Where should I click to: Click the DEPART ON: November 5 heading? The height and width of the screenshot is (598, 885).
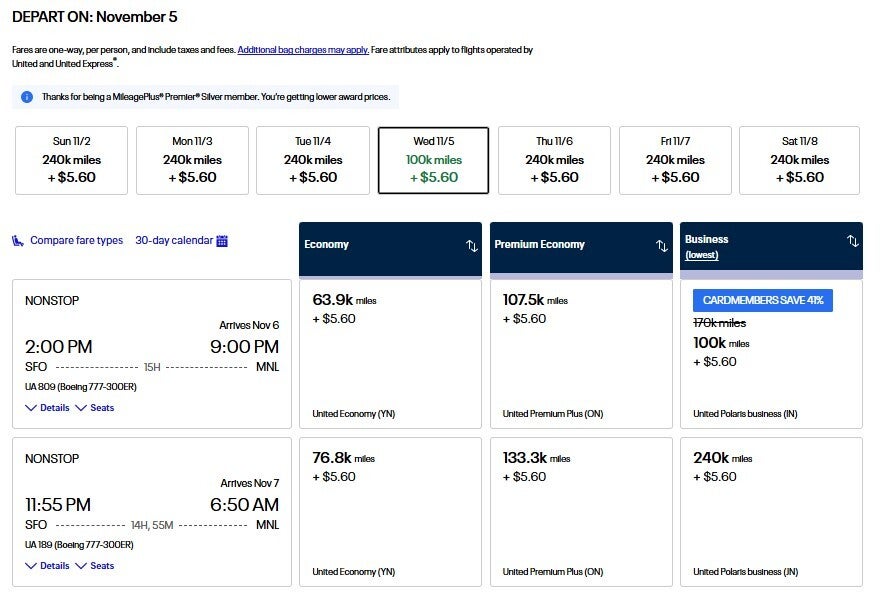point(95,17)
